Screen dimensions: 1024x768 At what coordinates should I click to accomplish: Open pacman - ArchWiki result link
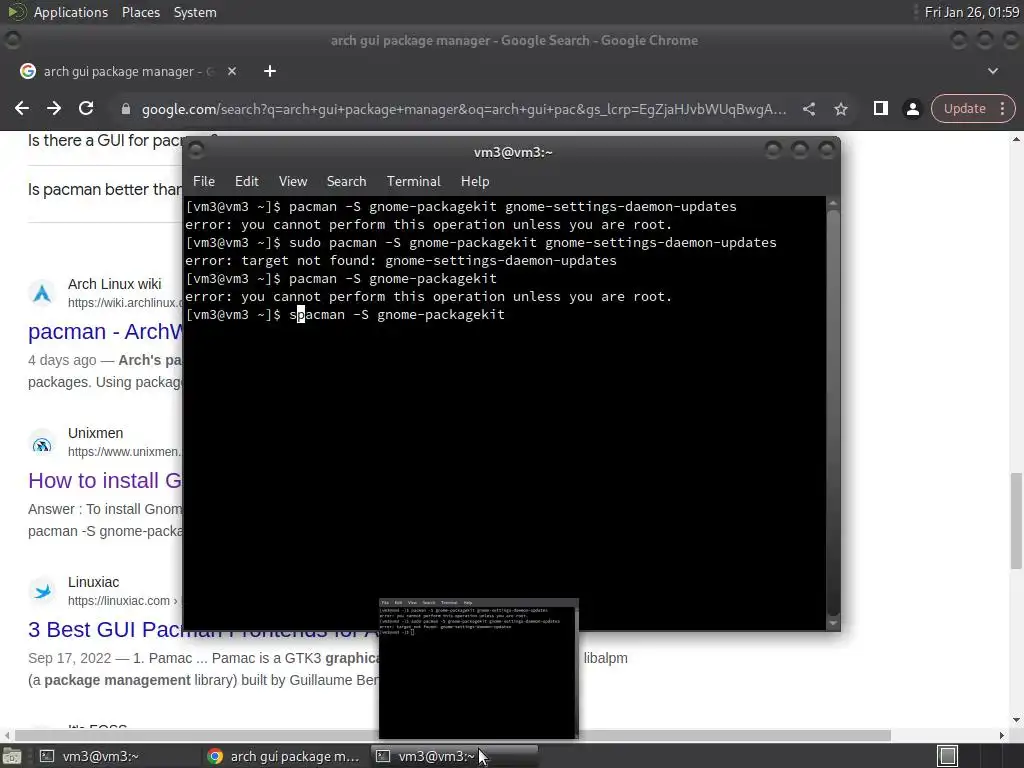pyautogui.click(x=105, y=331)
